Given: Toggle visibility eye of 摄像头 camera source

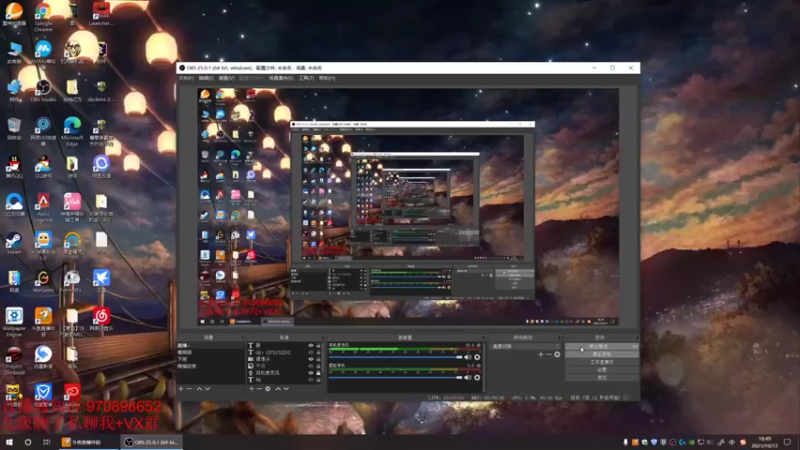Looking at the screenshot, I should [310, 359].
